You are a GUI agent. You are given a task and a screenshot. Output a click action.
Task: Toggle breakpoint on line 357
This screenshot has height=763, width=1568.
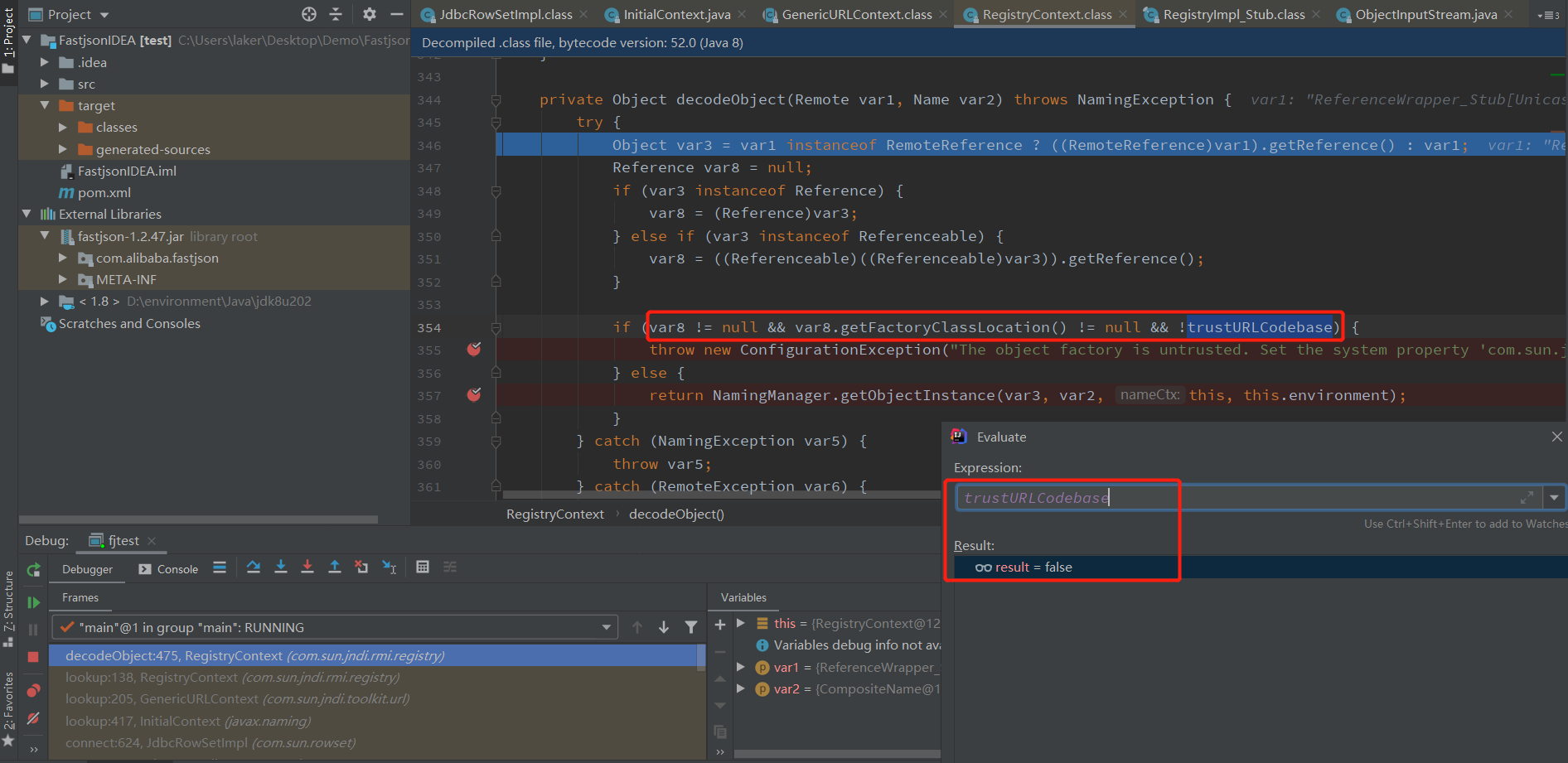click(x=474, y=394)
